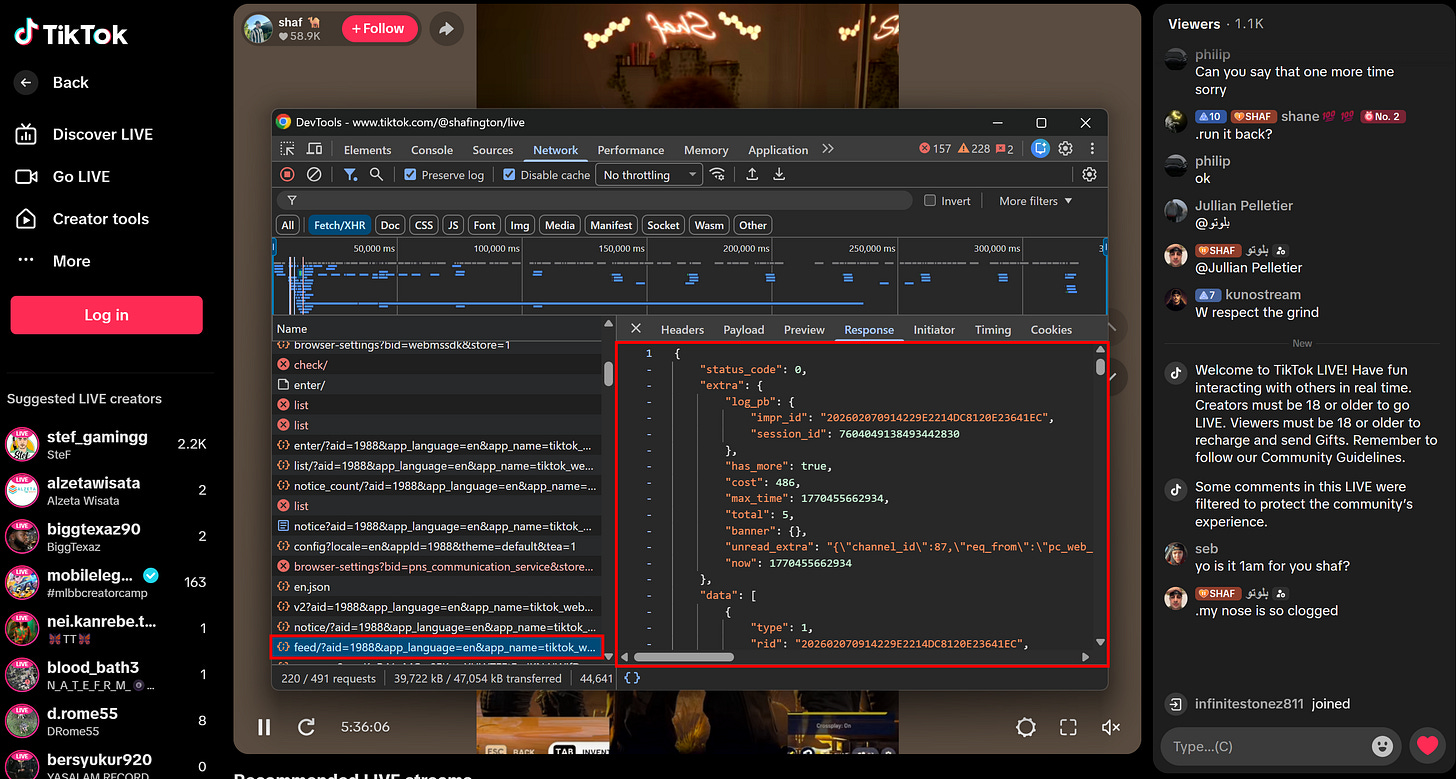The image size is (1456, 779).
Task: Click the heart reaction icon in chat
Action: 1427,745
